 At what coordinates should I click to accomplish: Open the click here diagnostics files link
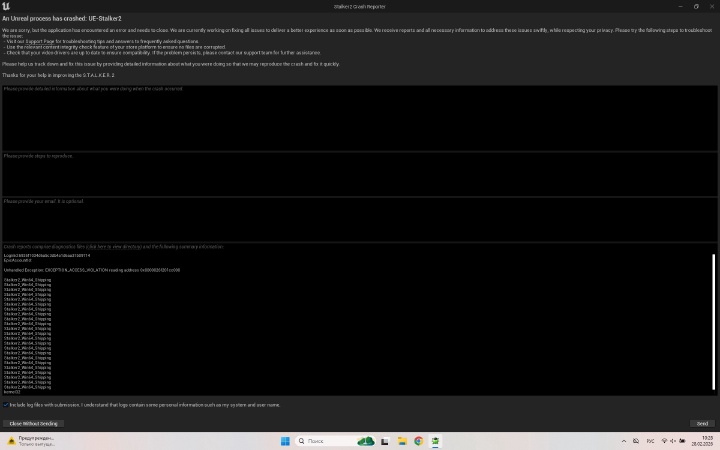[97, 246]
